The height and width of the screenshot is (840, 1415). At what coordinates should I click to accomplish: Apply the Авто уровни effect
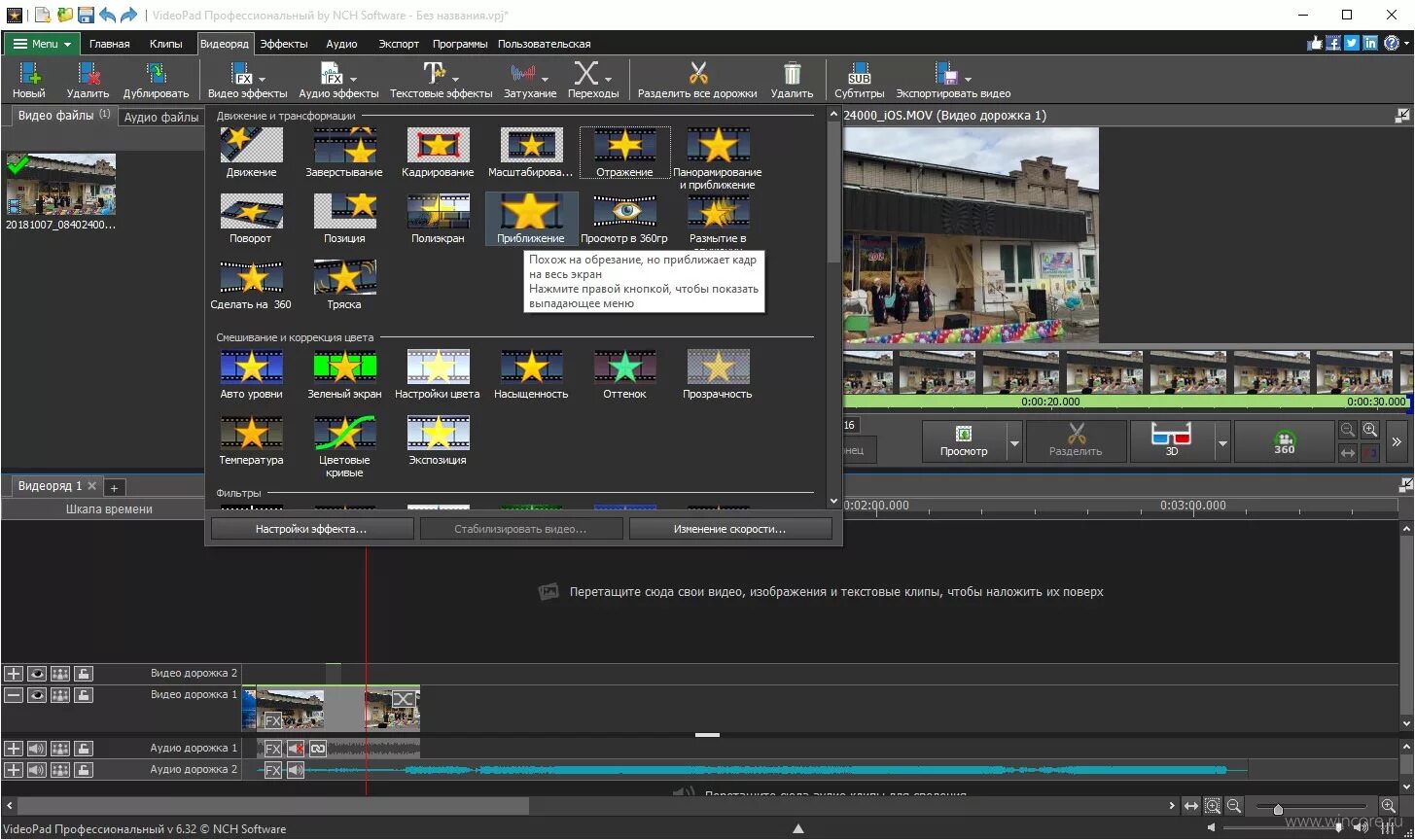point(251,374)
